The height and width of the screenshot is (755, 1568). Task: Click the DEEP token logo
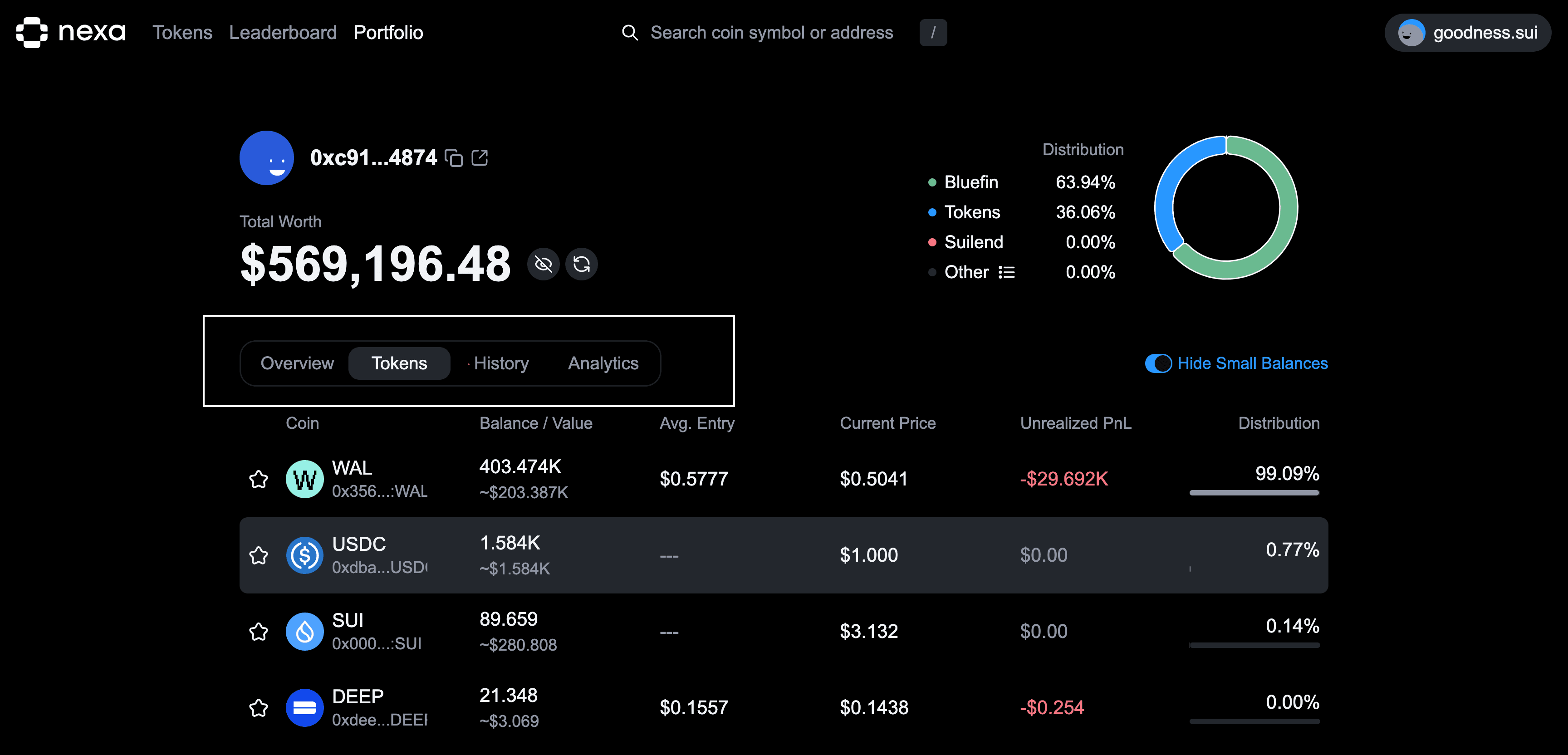tap(304, 707)
